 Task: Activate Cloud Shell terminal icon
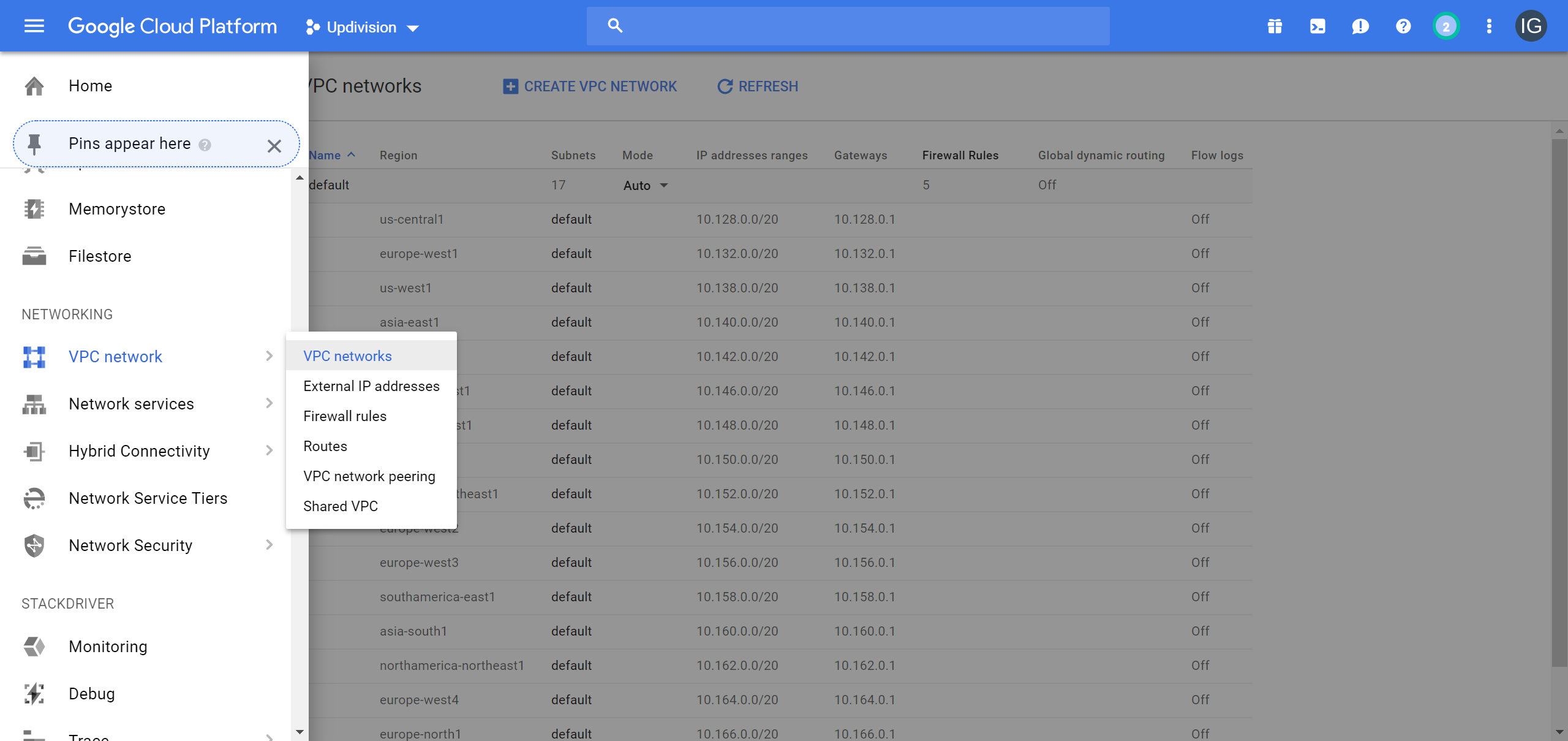1317,26
